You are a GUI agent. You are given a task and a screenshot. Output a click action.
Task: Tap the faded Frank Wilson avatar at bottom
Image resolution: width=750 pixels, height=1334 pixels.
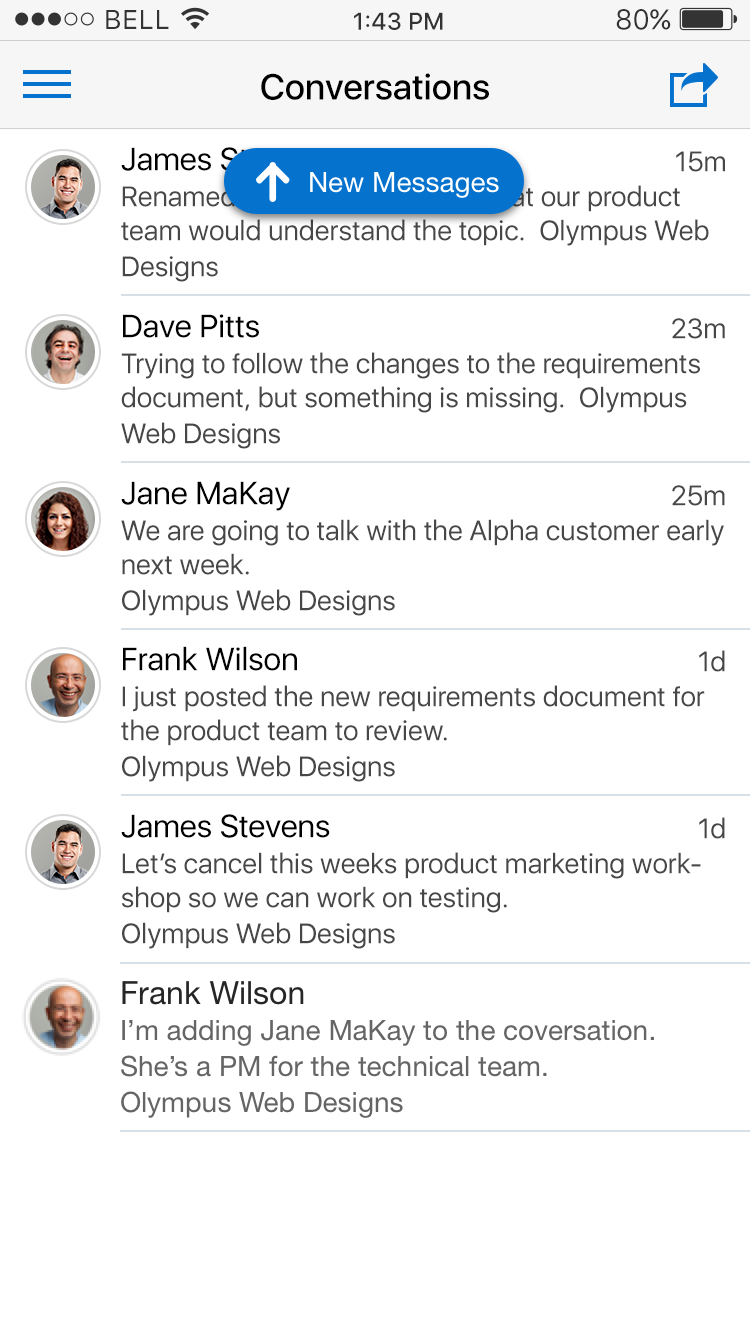pyautogui.click(x=63, y=1017)
